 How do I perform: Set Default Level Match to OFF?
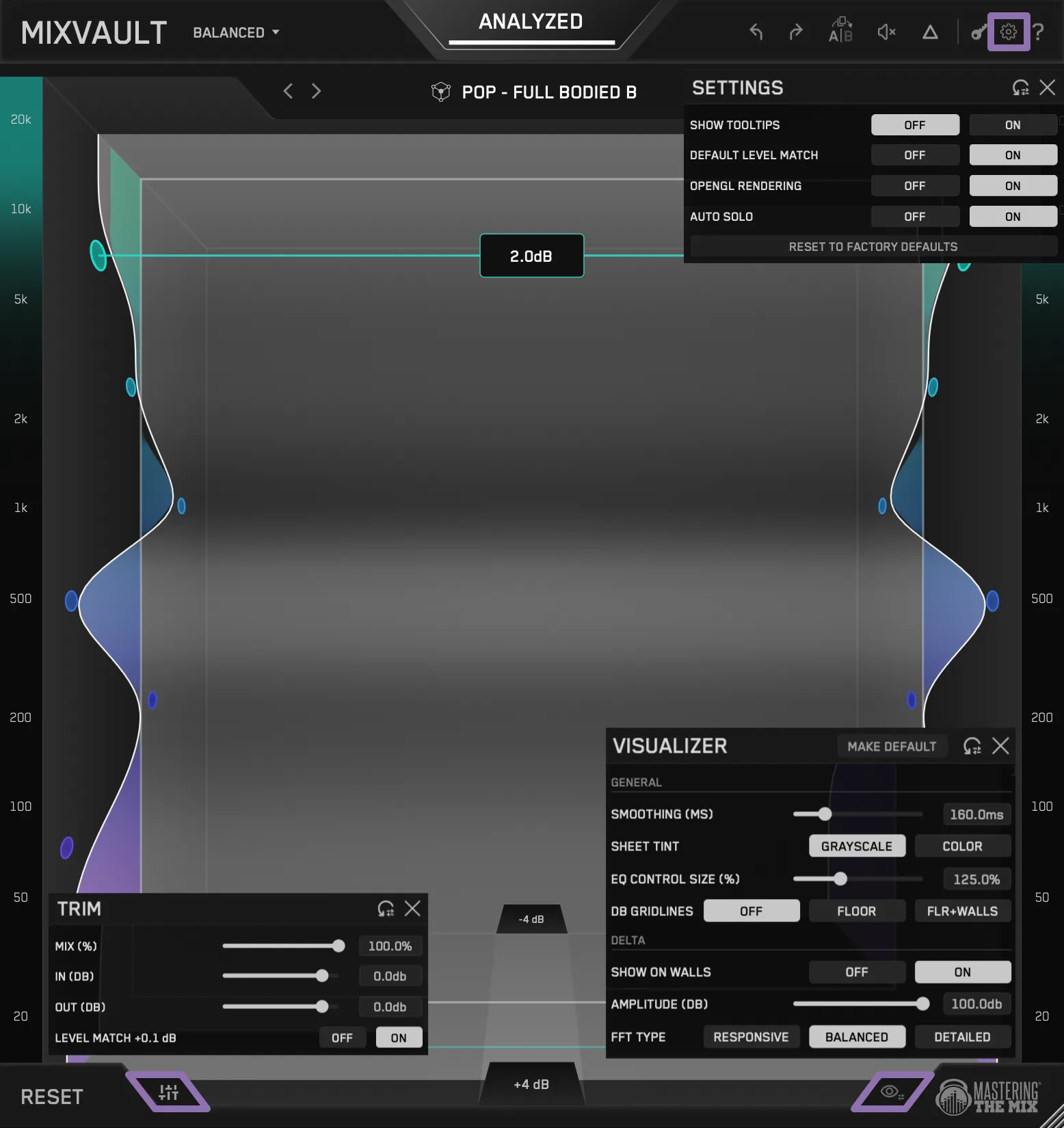915,155
